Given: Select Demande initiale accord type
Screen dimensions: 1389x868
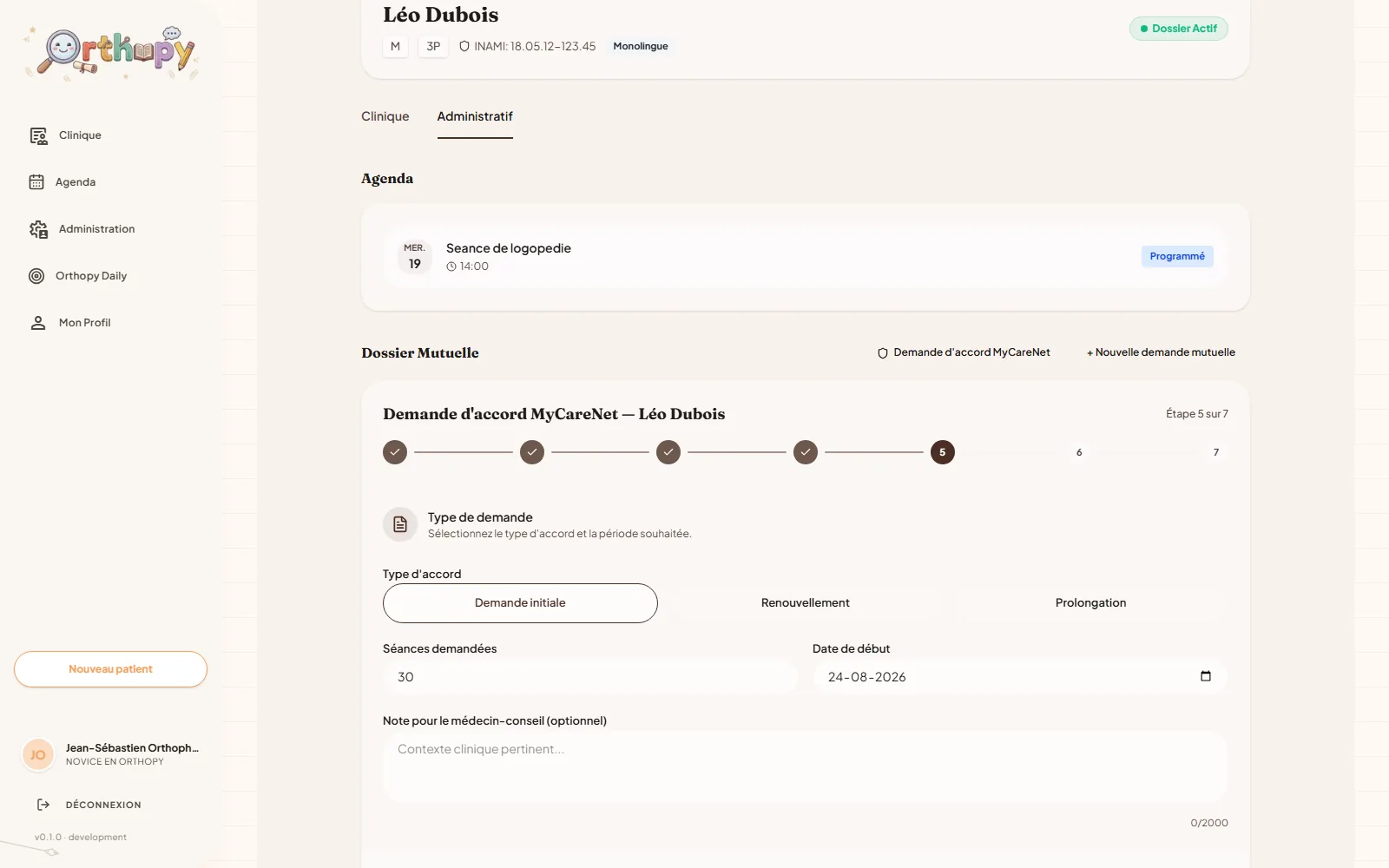Looking at the screenshot, I should click(520, 603).
